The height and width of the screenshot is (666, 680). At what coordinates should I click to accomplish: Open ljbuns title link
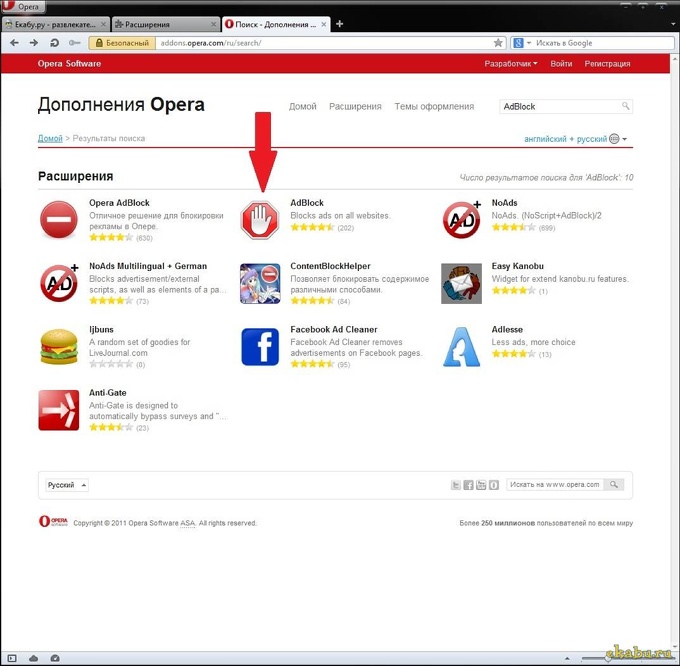tap(101, 329)
